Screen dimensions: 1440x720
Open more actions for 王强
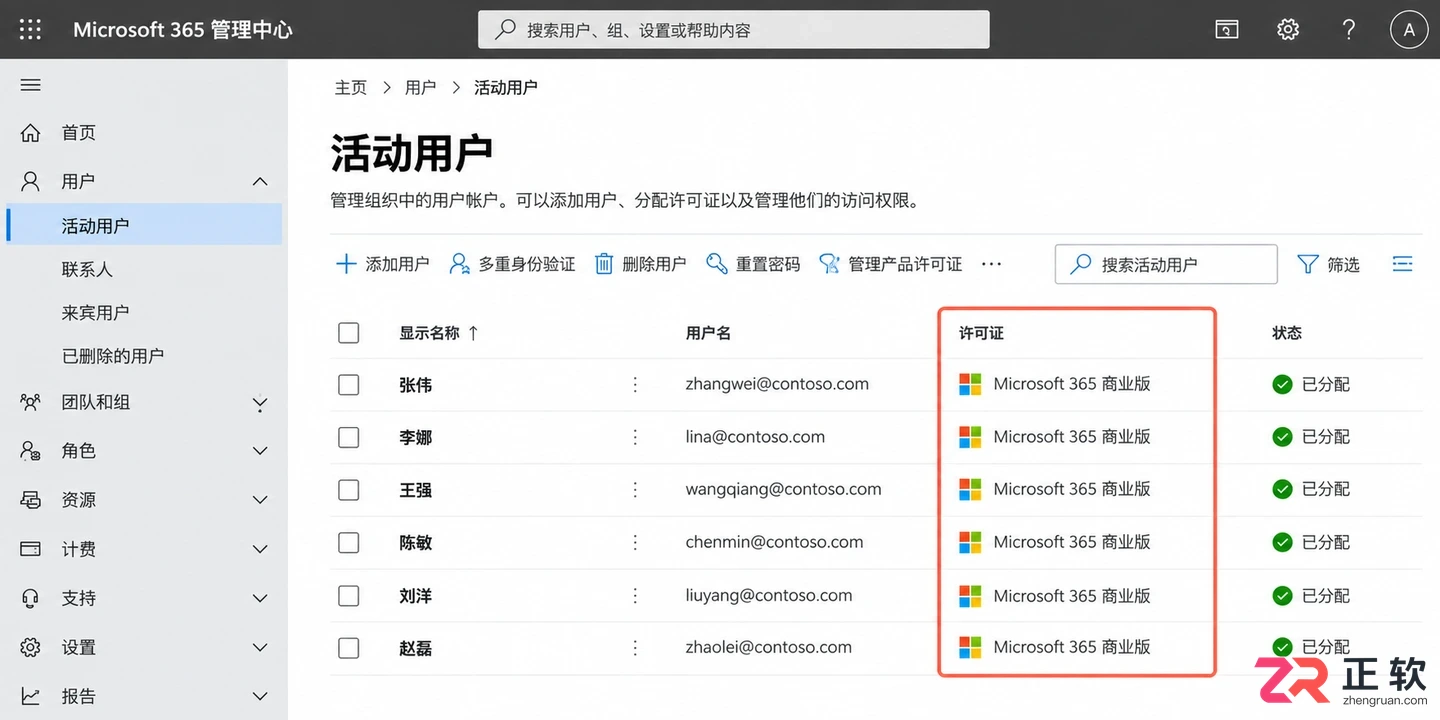click(x=635, y=490)
